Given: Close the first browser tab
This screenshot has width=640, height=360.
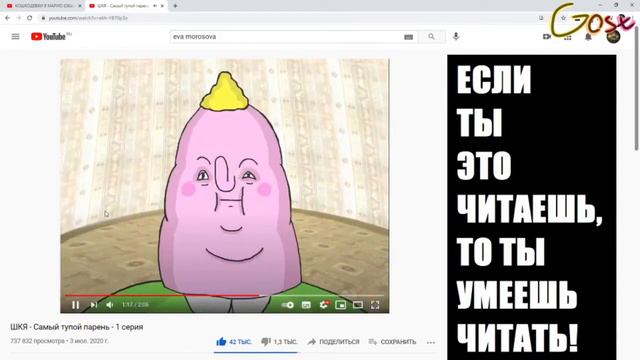Looking at the screenshot, I should pyautogui.click(x=80, y=6).
